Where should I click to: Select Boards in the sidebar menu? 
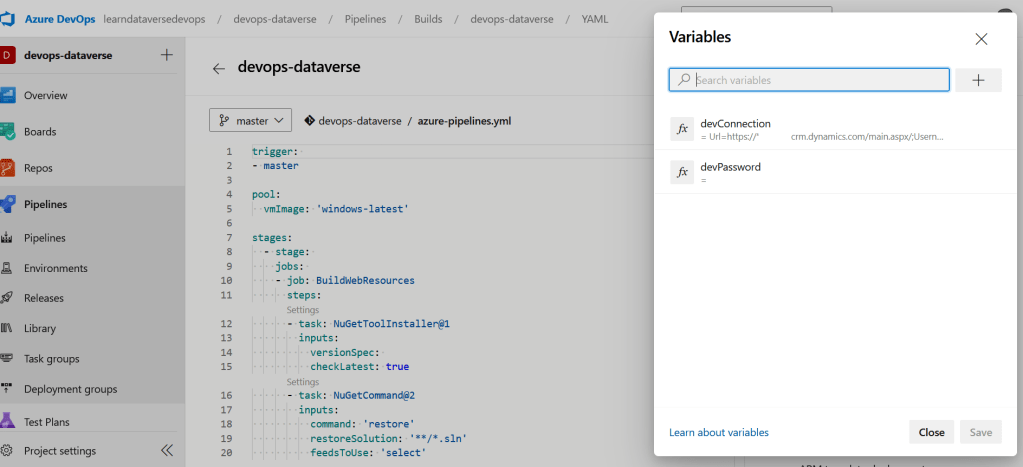click(x=40, y=132)
